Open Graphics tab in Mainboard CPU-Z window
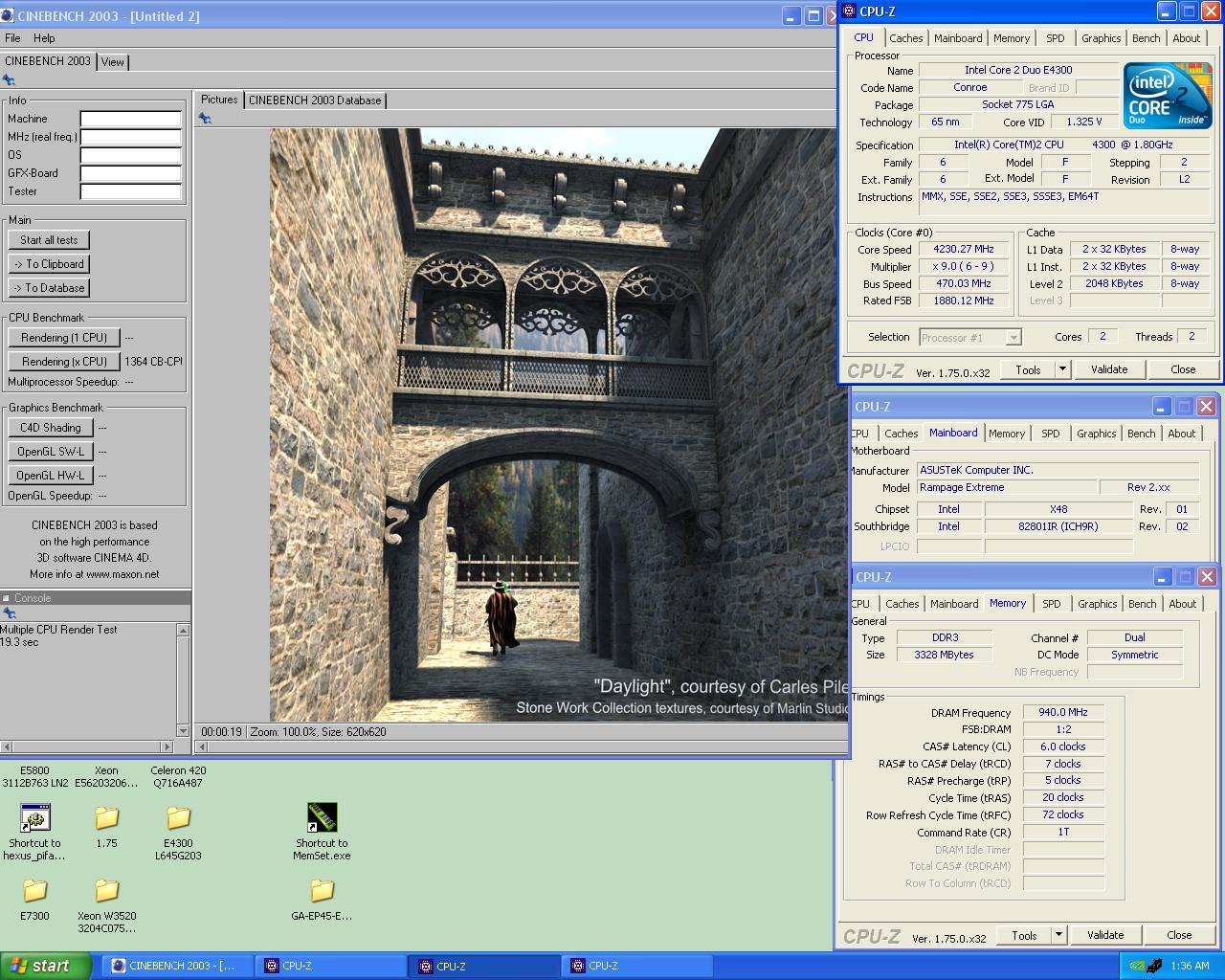 click(1096, 434)
